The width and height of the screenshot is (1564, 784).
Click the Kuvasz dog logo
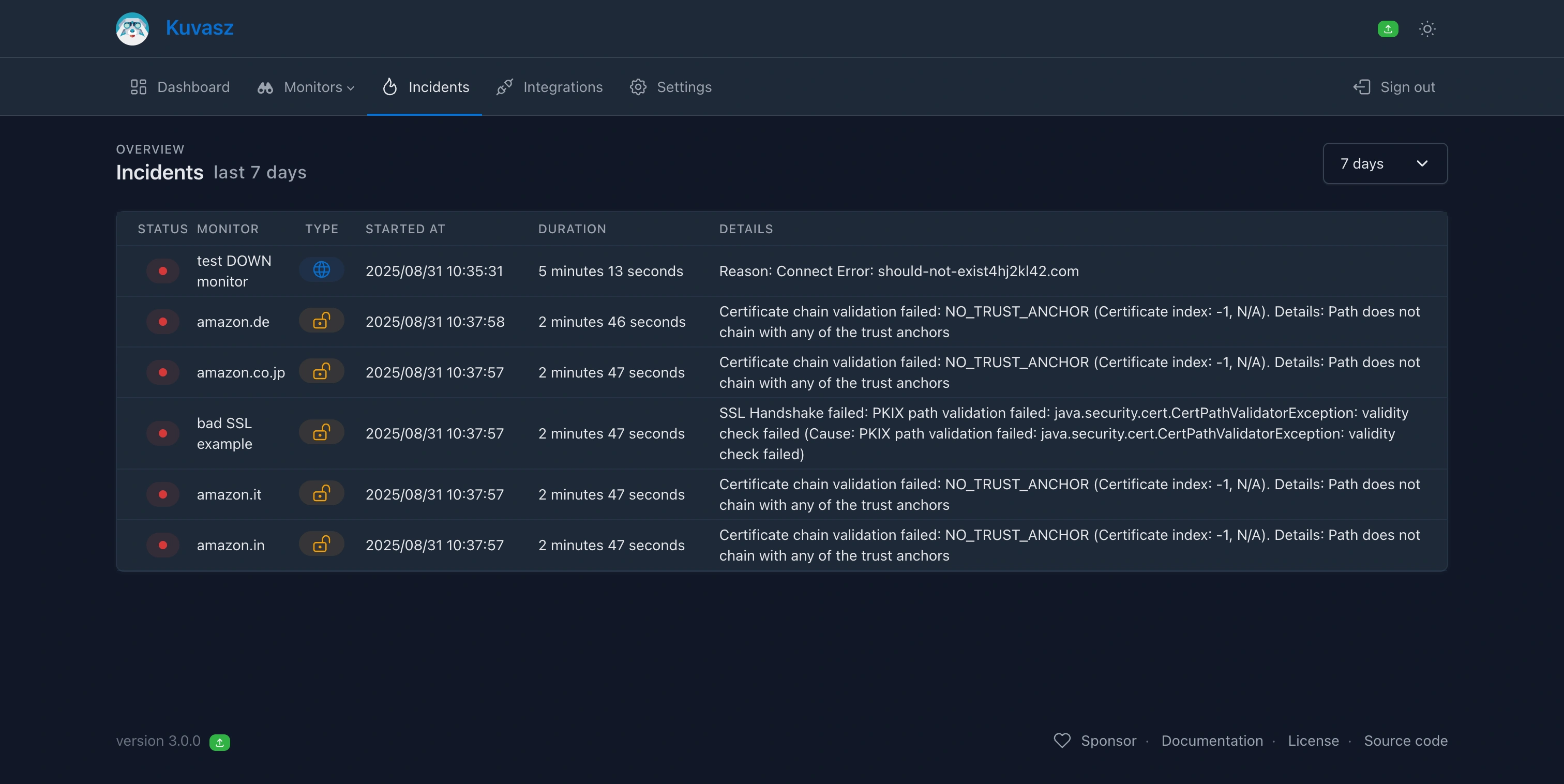(x=132, y=28)
